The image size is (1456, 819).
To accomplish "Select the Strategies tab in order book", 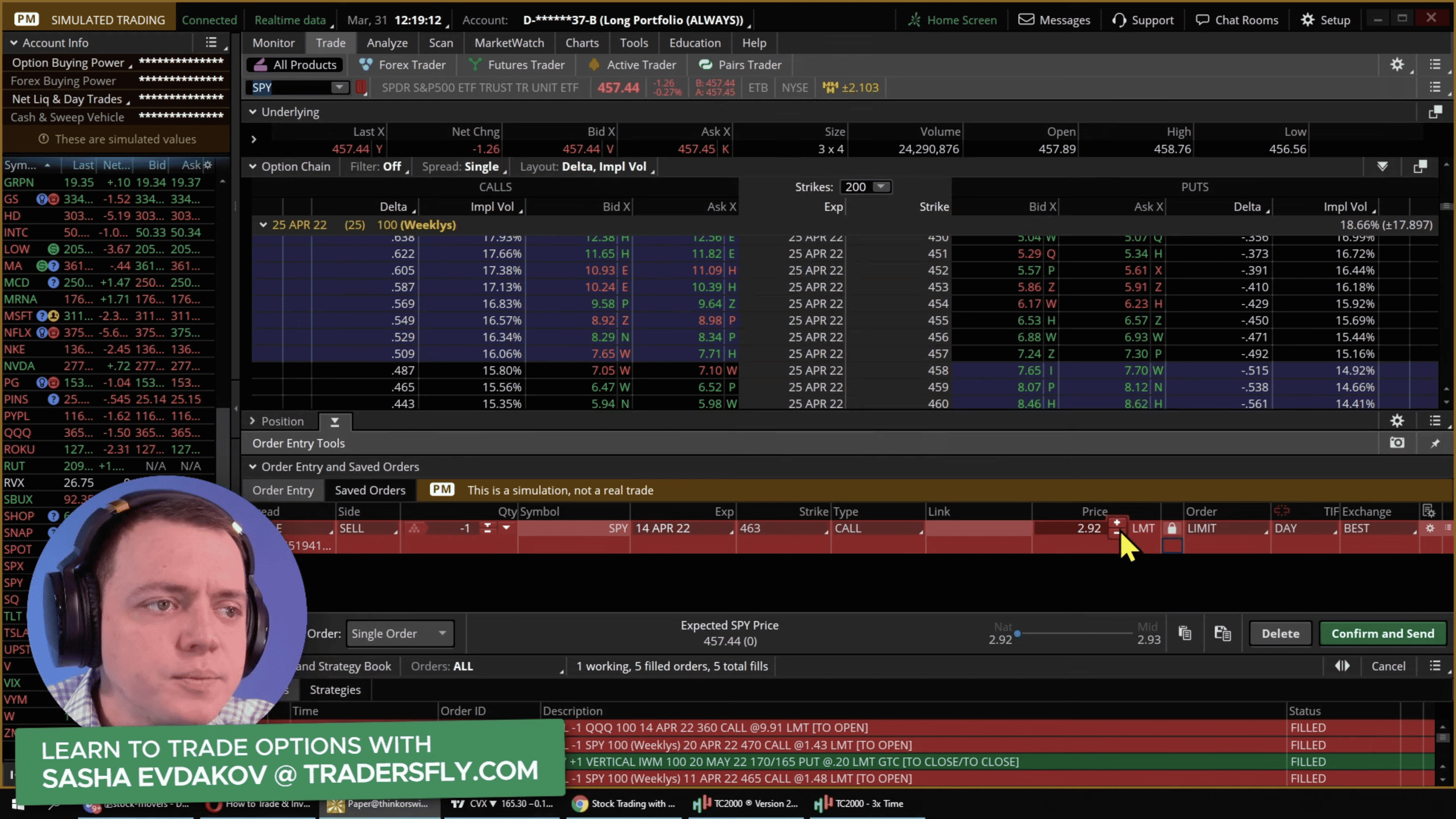I will (x=335, y=690).
